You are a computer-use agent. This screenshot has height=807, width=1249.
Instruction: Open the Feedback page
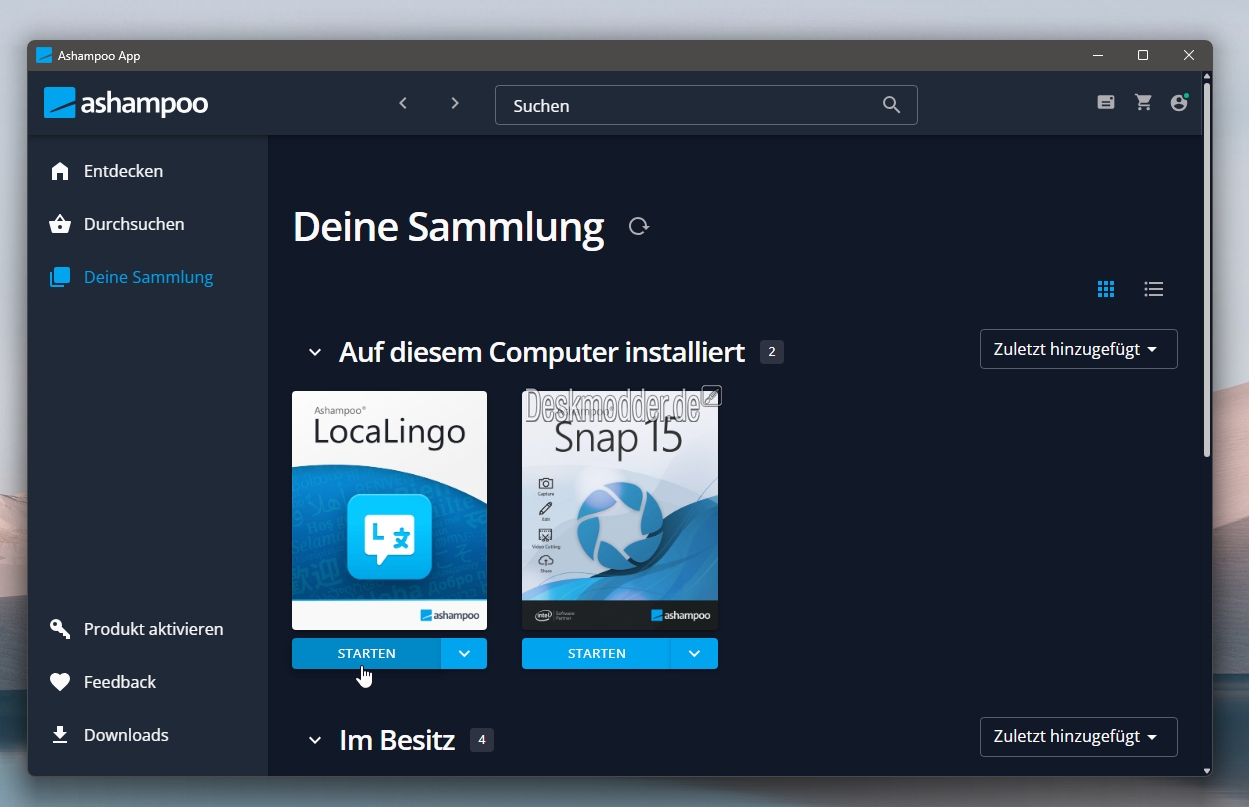click(103, 682)
